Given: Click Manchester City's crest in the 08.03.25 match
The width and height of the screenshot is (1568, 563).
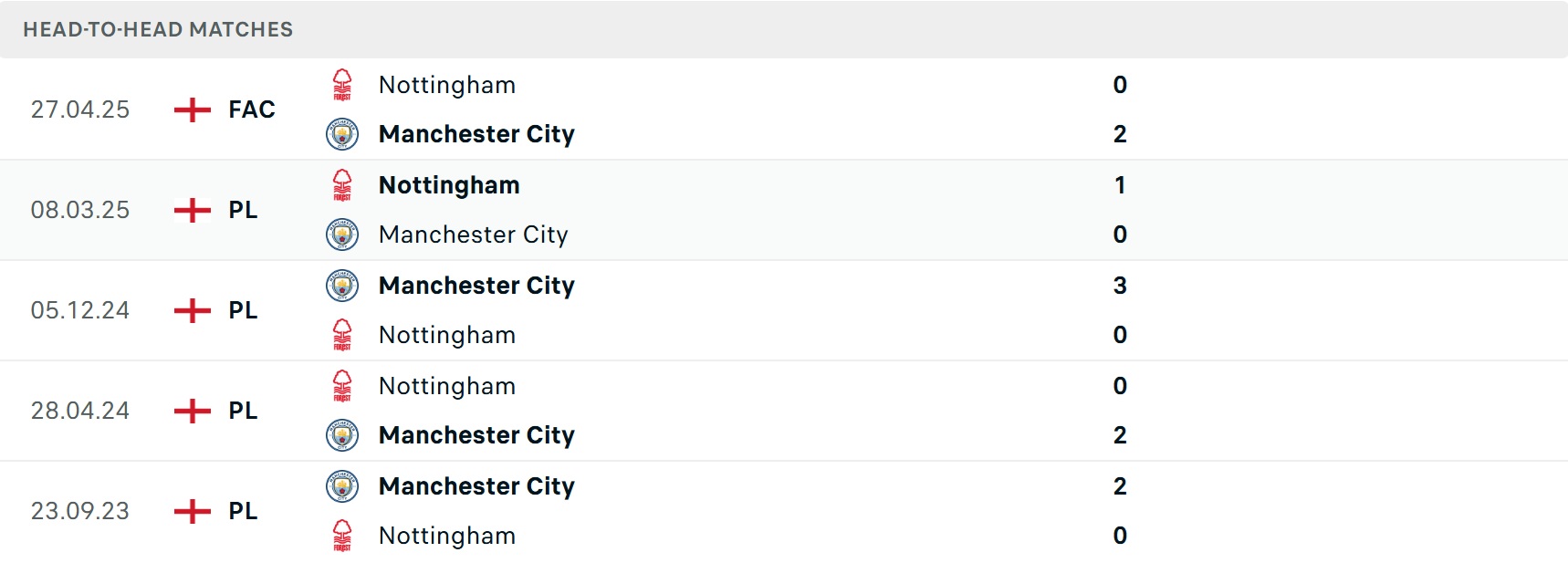Looking at the screenshot, I should coord(342,235).
